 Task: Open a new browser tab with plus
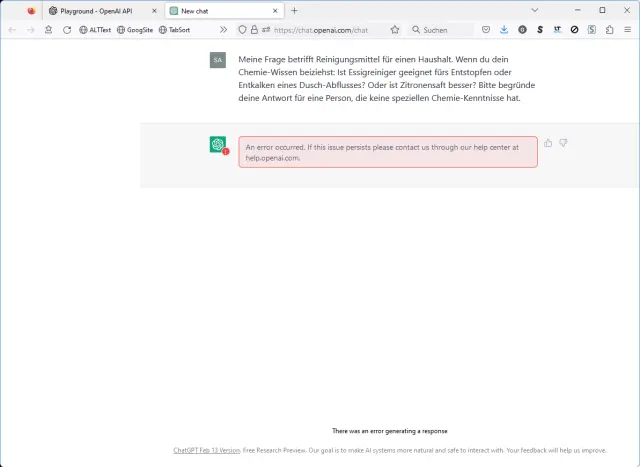click(294, 11)
